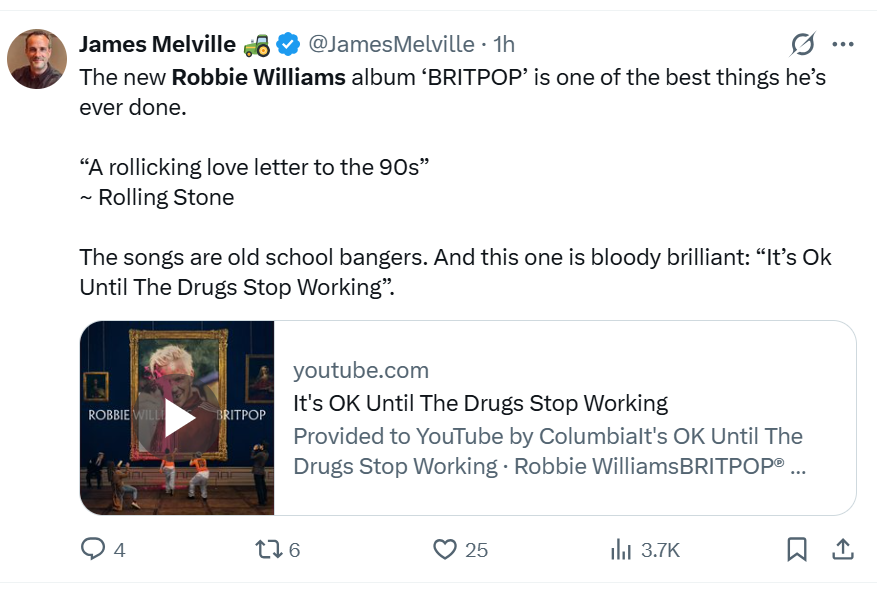Image resolution: width=877 pixels, height=595 pixels.
Task: Click the tractor emoji beside James Melville
Action: 256,44
